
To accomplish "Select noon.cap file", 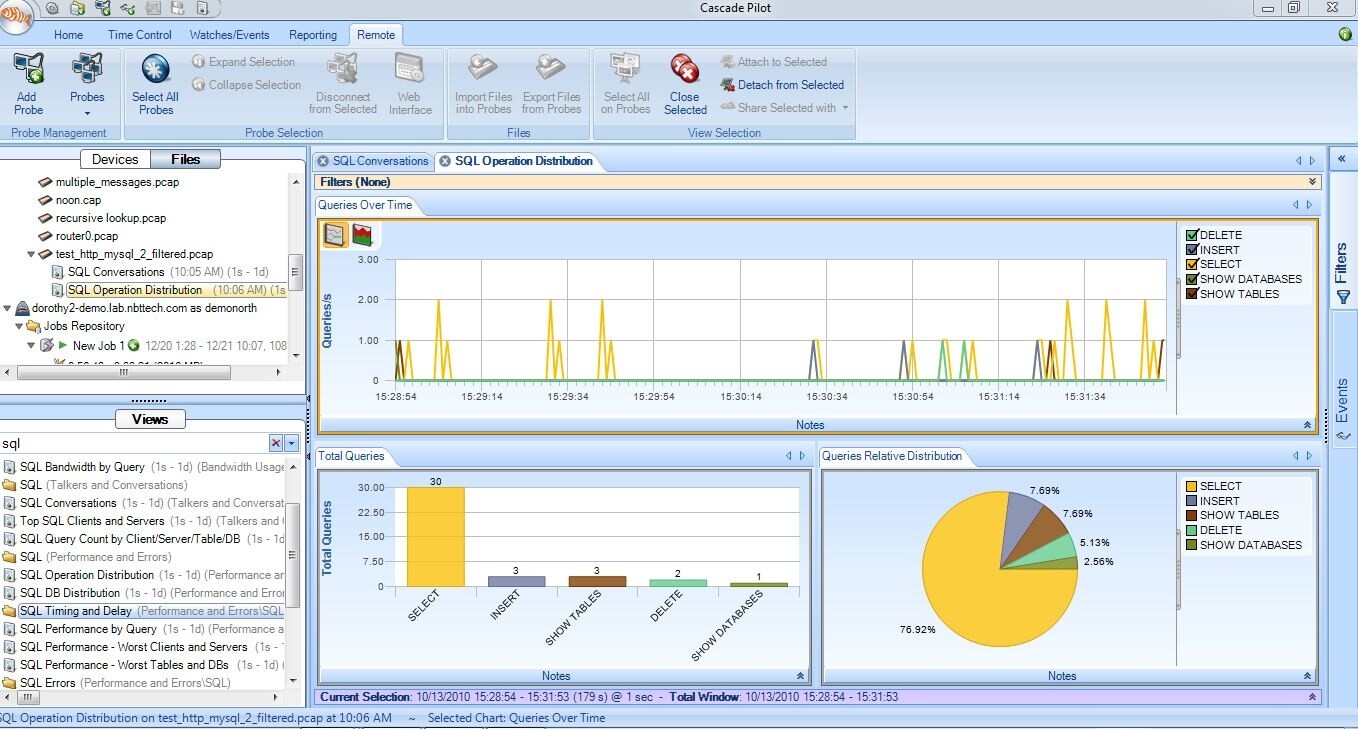I will 78,200.
